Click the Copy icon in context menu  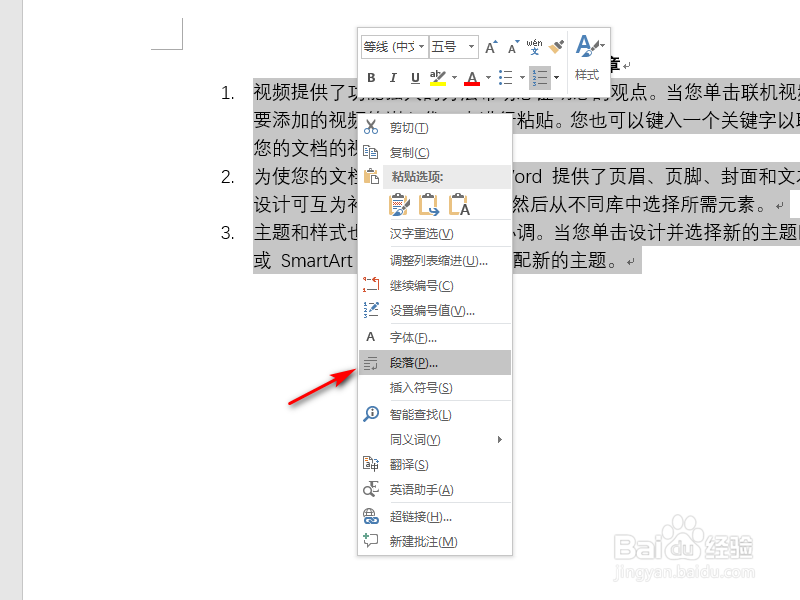click(369, 150)
